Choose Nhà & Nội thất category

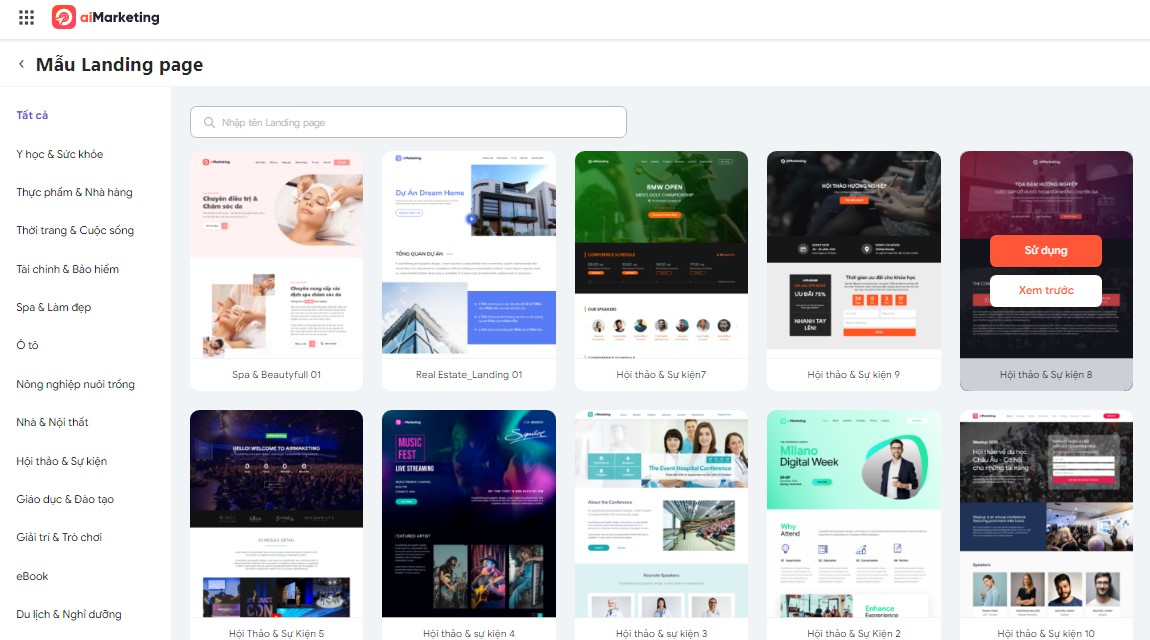[x=52, y=422]
